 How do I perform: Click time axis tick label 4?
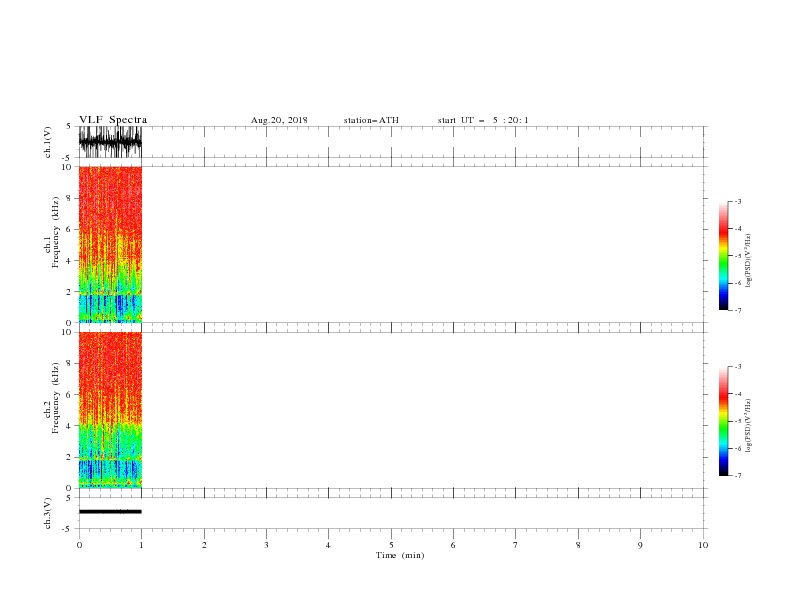point(328,545)
